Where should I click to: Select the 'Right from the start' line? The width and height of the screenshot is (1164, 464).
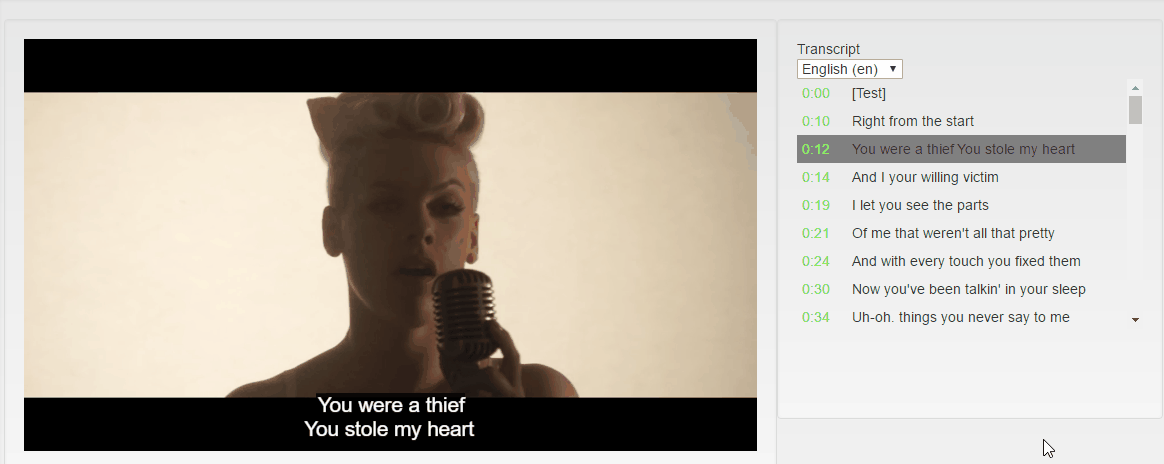coord(961,121)
